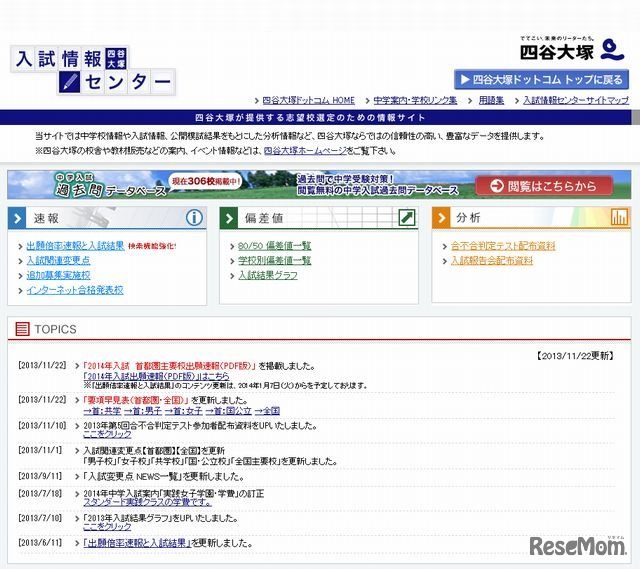640x569 pixels.
Task: Open the →首:国公立 link
Action: pyautogui.click(x=229, y=411)
